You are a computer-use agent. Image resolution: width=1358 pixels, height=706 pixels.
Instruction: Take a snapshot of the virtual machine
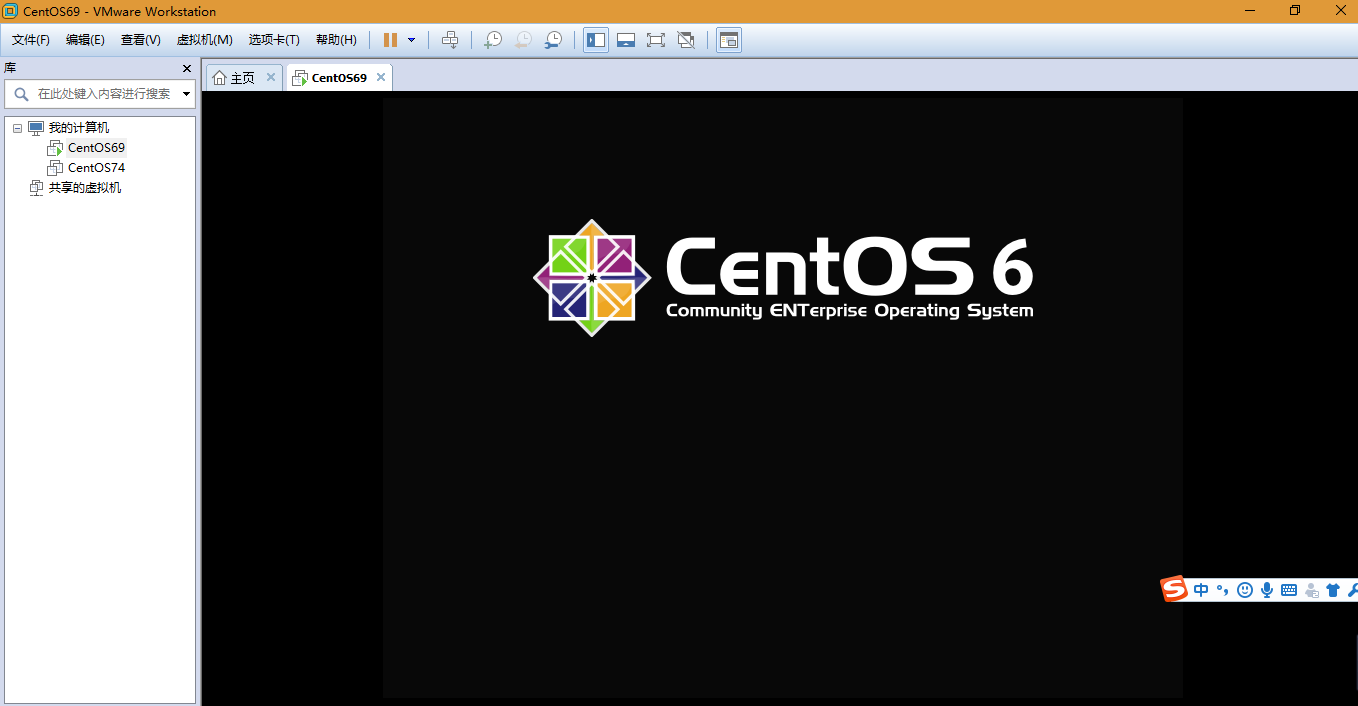493,40
